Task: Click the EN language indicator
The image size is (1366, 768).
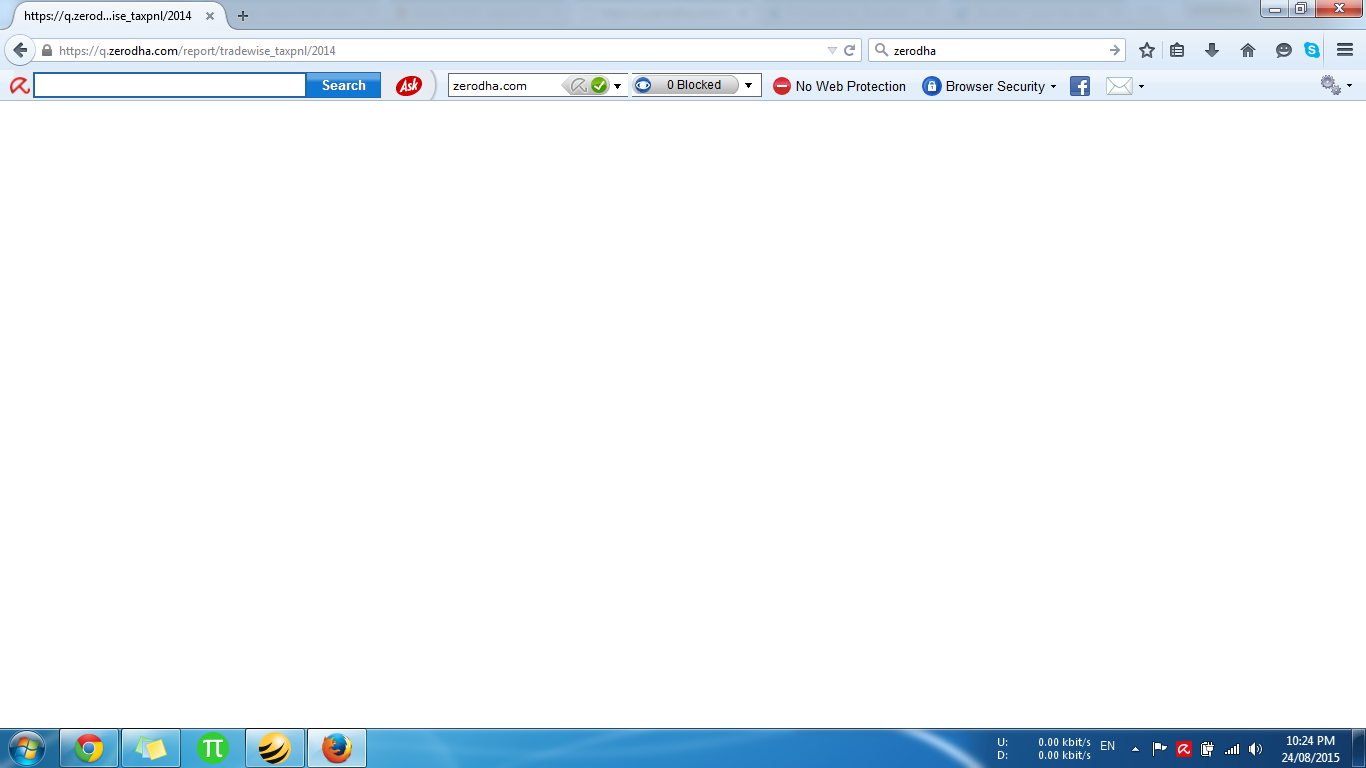Action: [x=1107, y=746]
